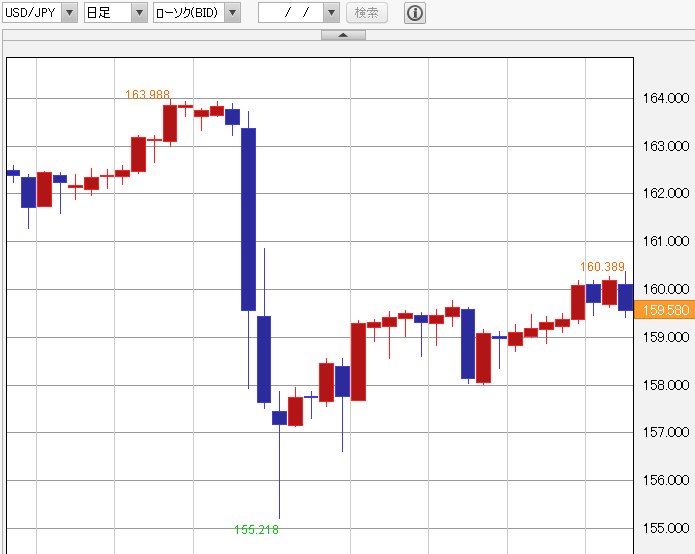Expand the date picker dropdown arrow
Viewport: 695px width, 554px height.
pos(331,12)
